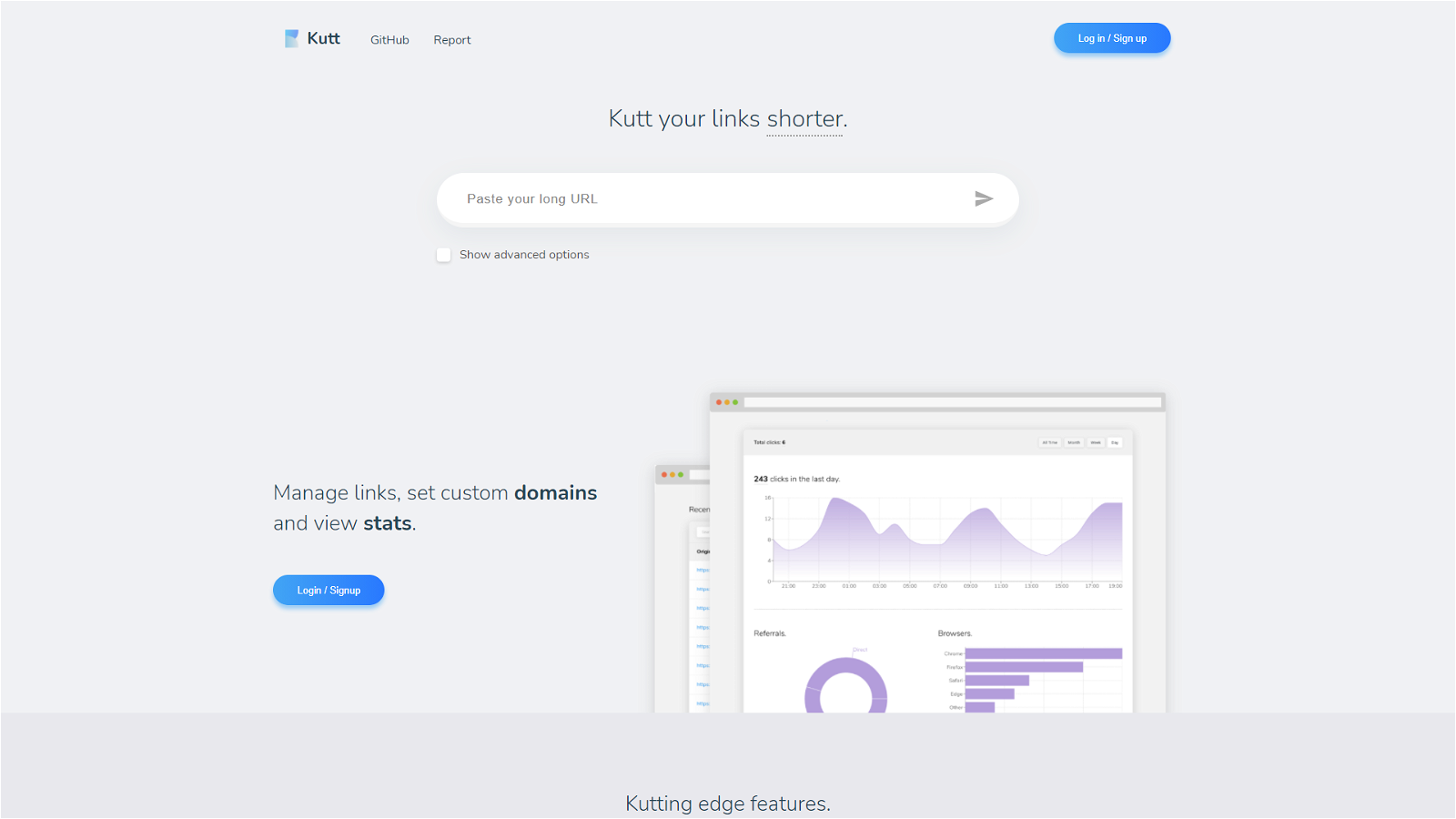
Task: Click the 'Kutt your links shorter.' heading
Action: point(728,119)
